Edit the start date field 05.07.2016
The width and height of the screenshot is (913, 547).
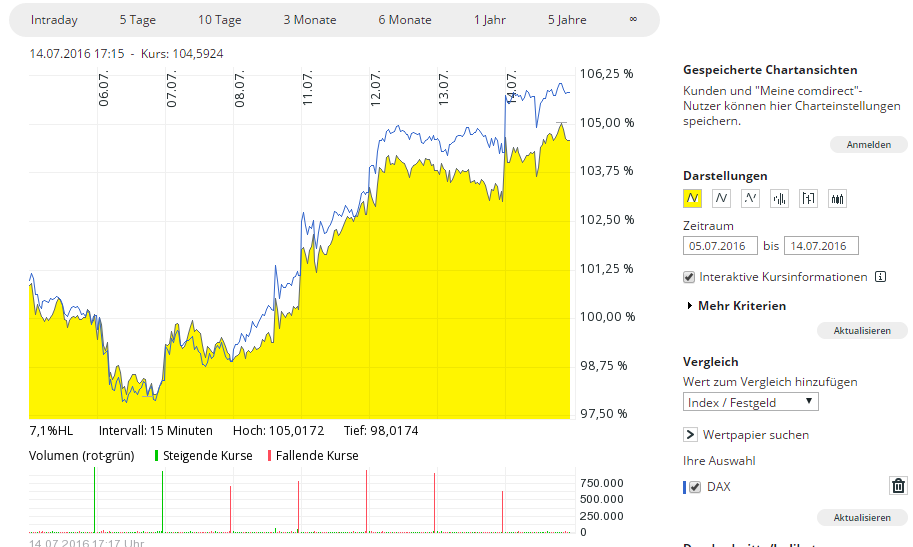pos(720,246)
